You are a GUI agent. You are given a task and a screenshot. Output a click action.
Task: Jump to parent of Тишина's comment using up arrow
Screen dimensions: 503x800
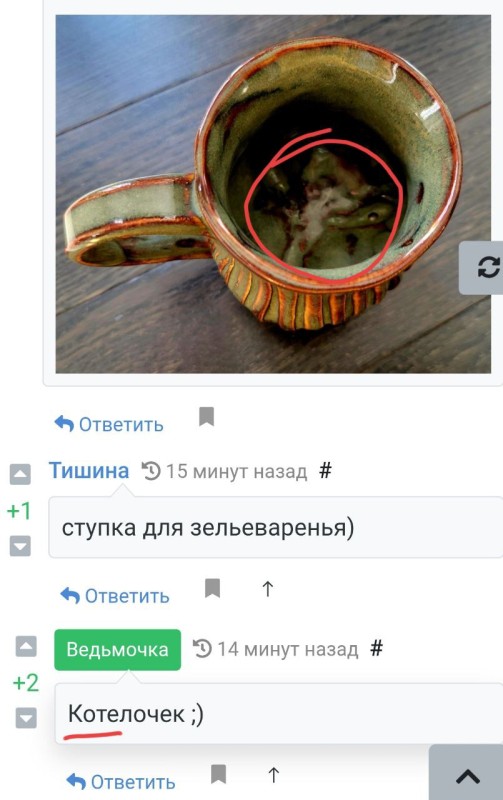(268, 589)
